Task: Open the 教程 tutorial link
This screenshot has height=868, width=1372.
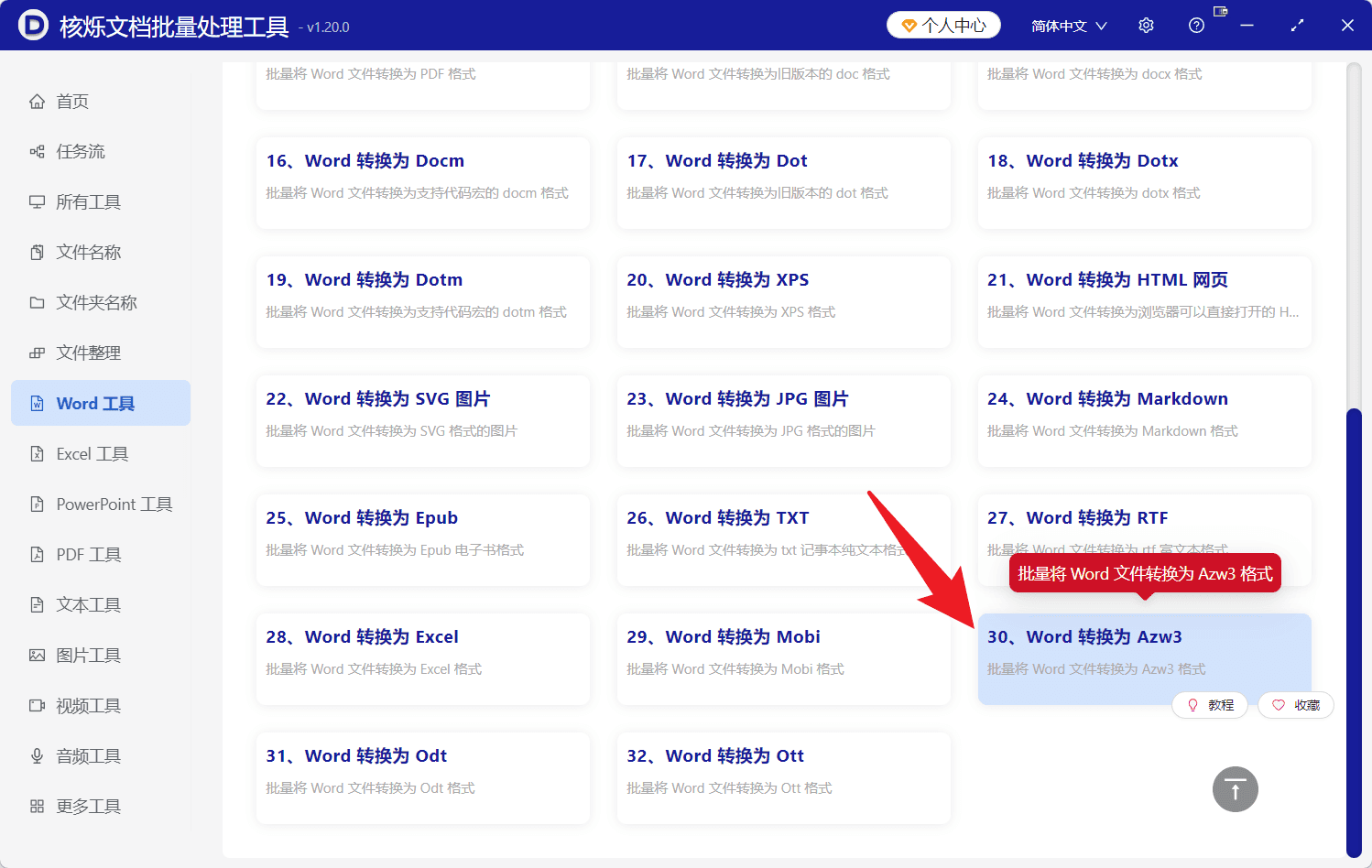Action: pos(1210,705)
